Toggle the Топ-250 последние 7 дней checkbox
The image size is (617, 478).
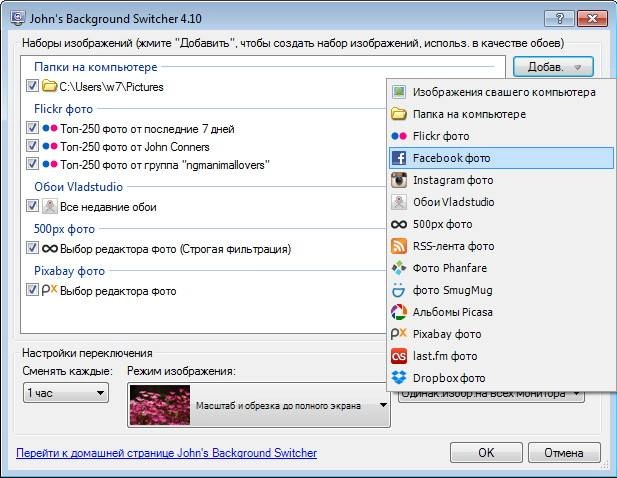[32, 127]
